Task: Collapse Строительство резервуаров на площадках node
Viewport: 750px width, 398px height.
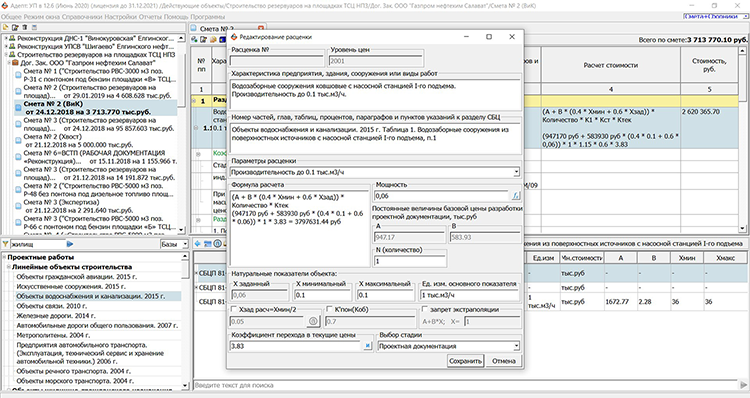Action: [x=6, y=55]
